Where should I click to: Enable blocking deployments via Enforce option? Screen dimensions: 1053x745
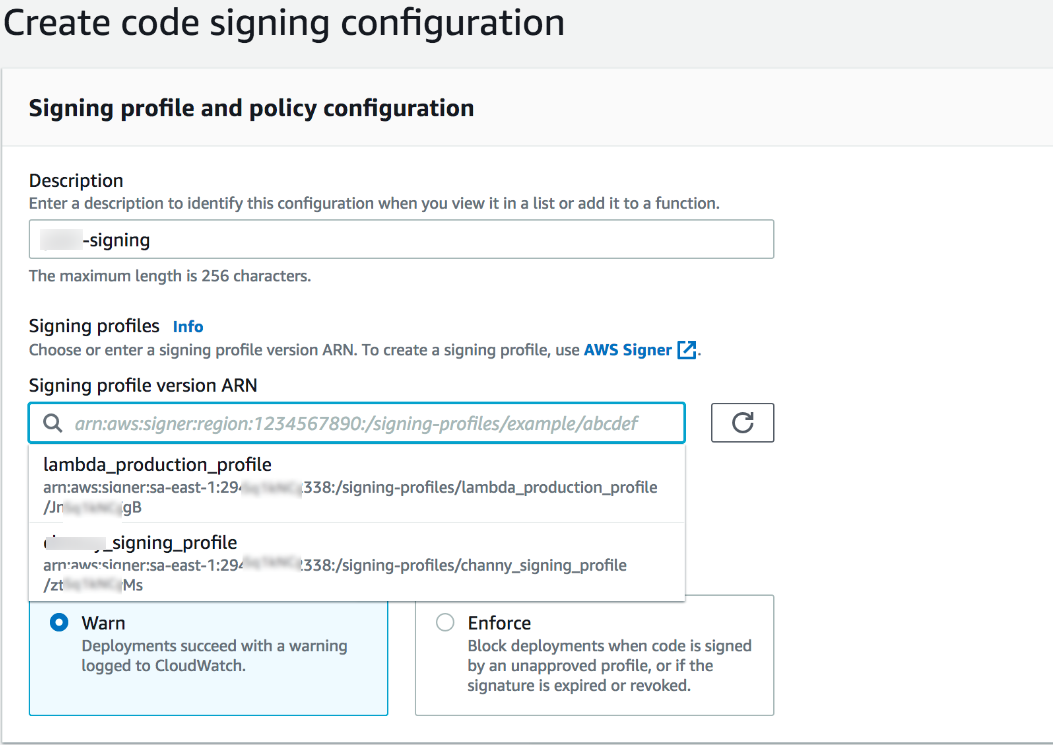443,622
